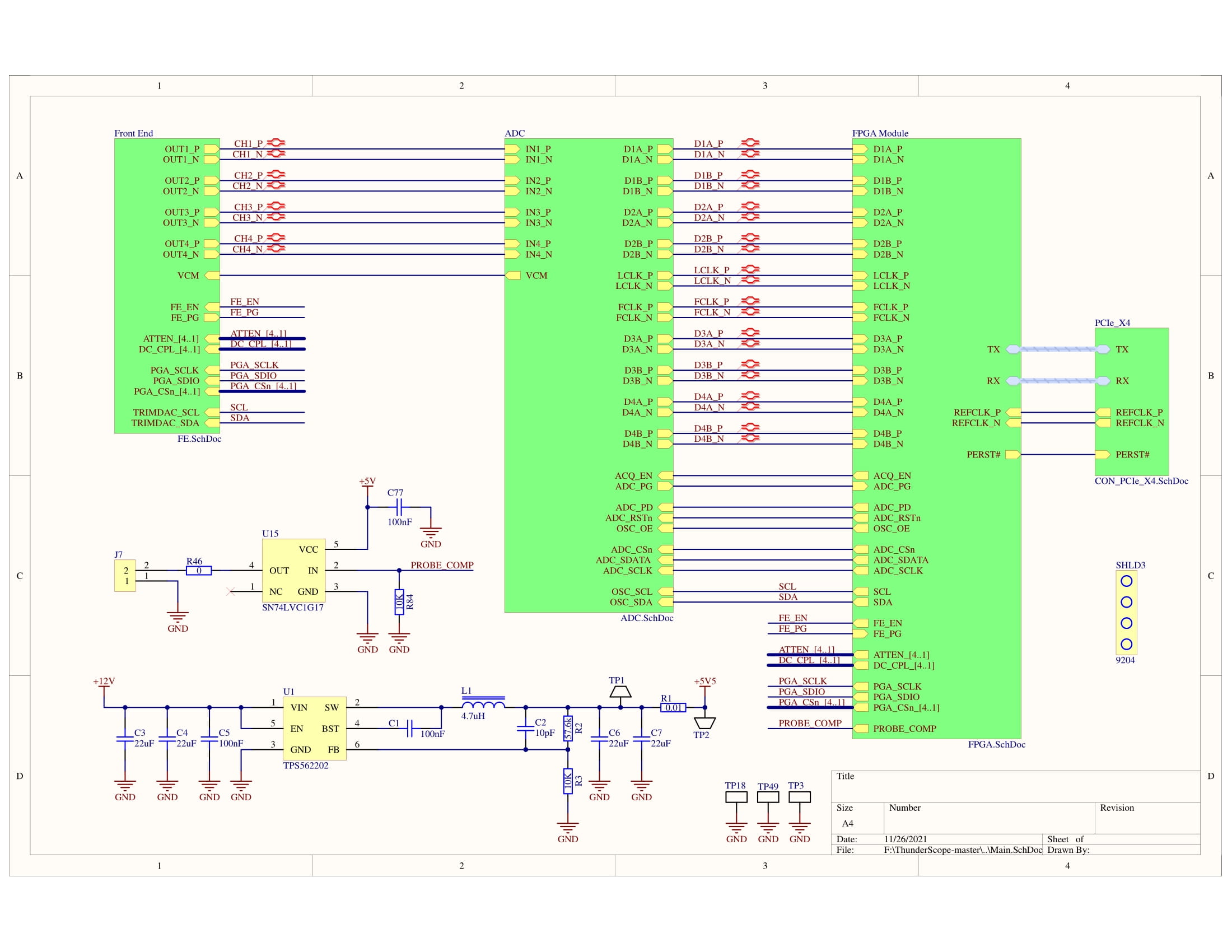Open the FPGA.SchDoc file name label
1232x952 pixels.
click(x=996, y=744)
